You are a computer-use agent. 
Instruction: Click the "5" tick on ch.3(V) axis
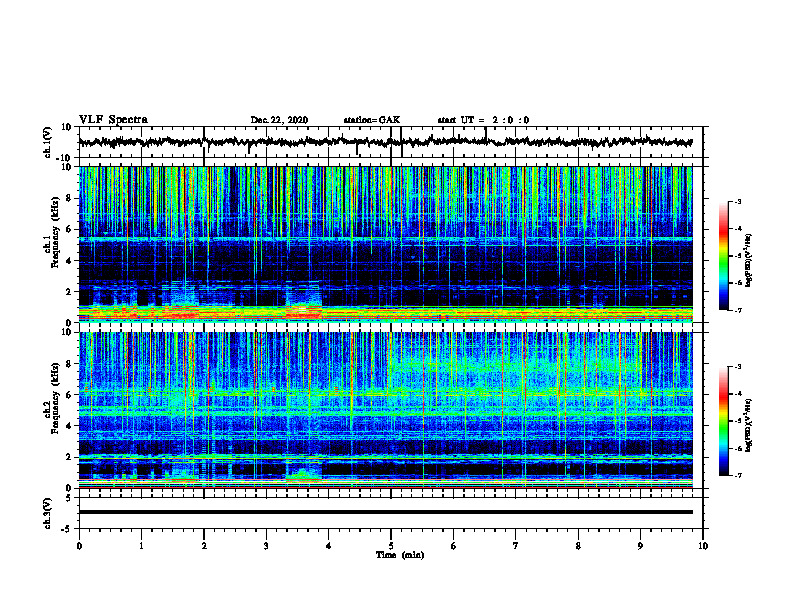click(x=70, y=498)
